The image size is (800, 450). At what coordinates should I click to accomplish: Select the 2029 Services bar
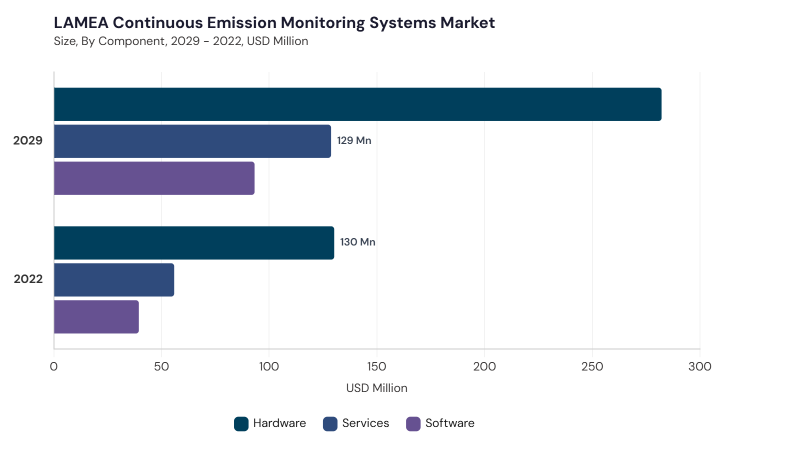click(x=192, y=141)
